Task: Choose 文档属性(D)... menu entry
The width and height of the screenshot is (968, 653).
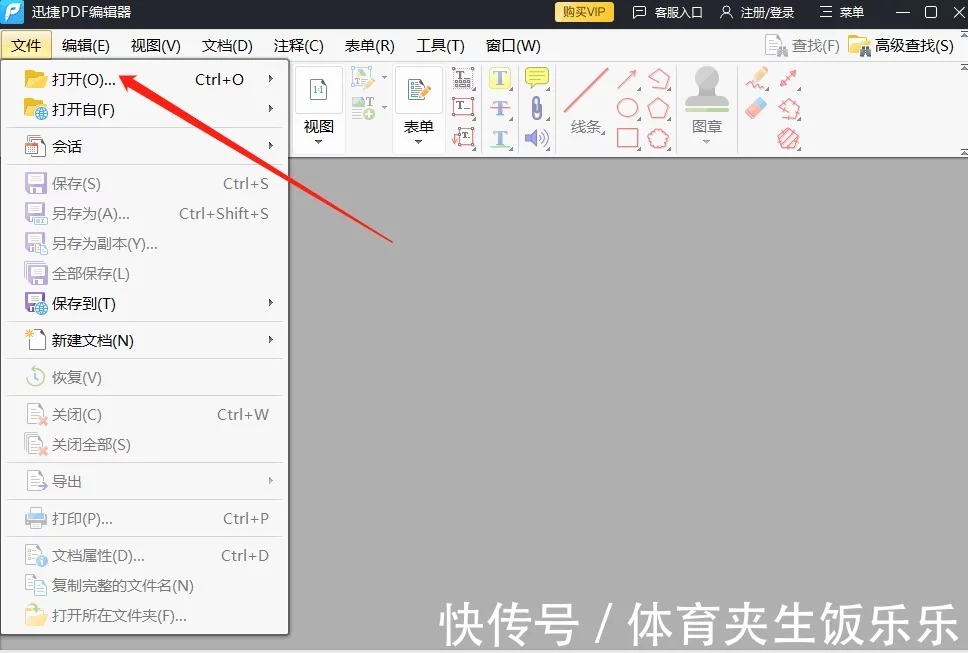Action: [146, 555]
